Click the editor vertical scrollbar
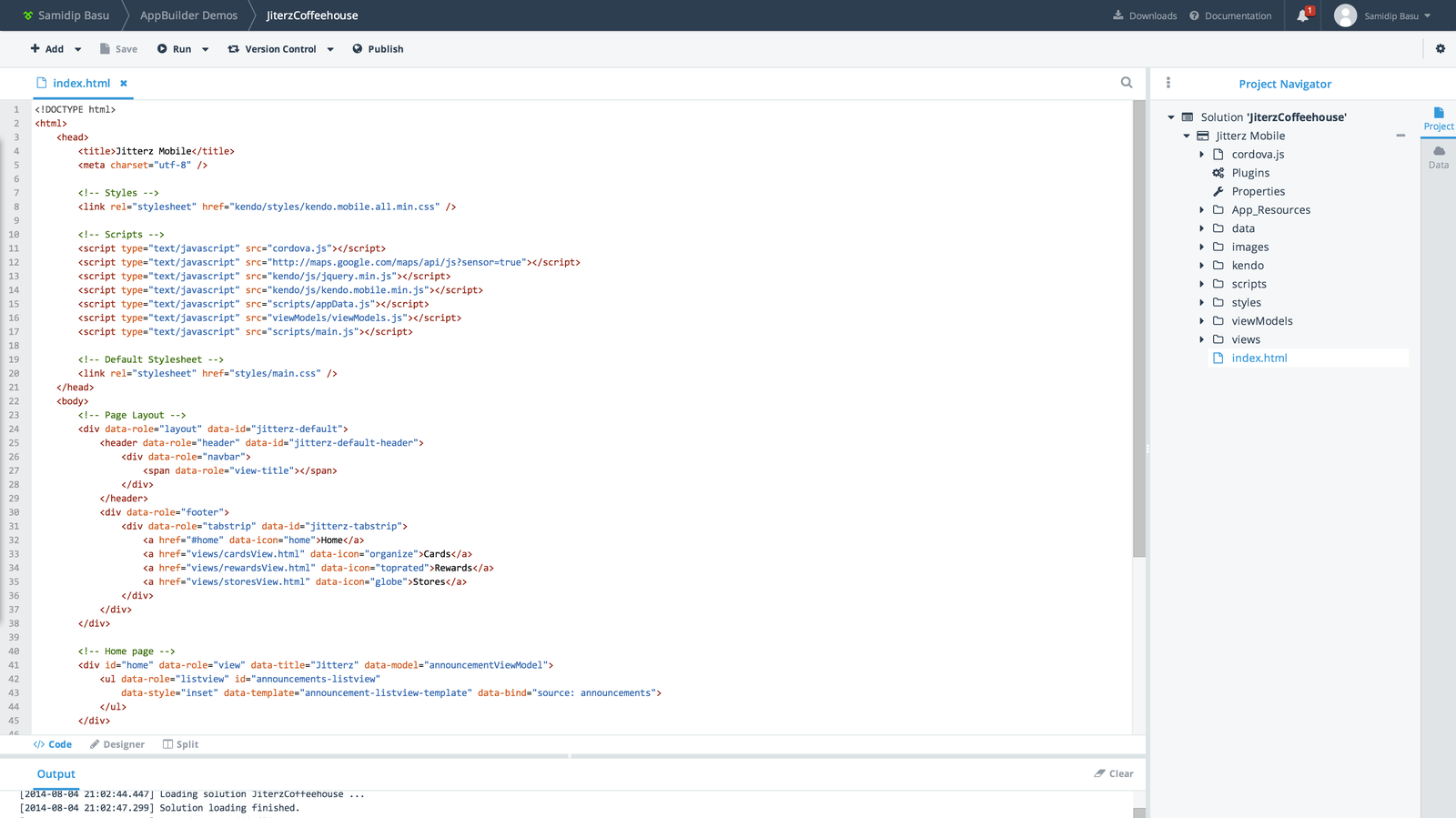This screenshot has height=818, width=1456. (x=1139, y=328)
